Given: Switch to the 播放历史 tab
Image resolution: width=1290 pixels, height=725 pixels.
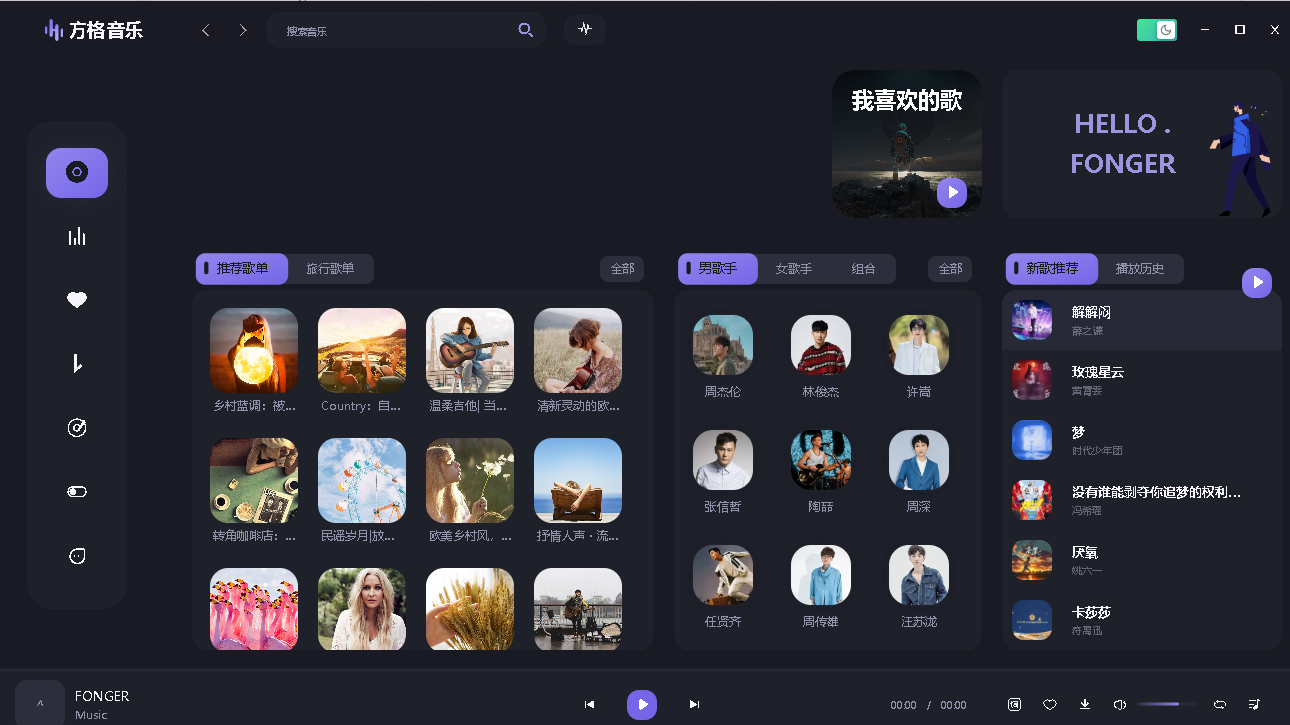Looking at the screenshot, I should pos(1142,268).
